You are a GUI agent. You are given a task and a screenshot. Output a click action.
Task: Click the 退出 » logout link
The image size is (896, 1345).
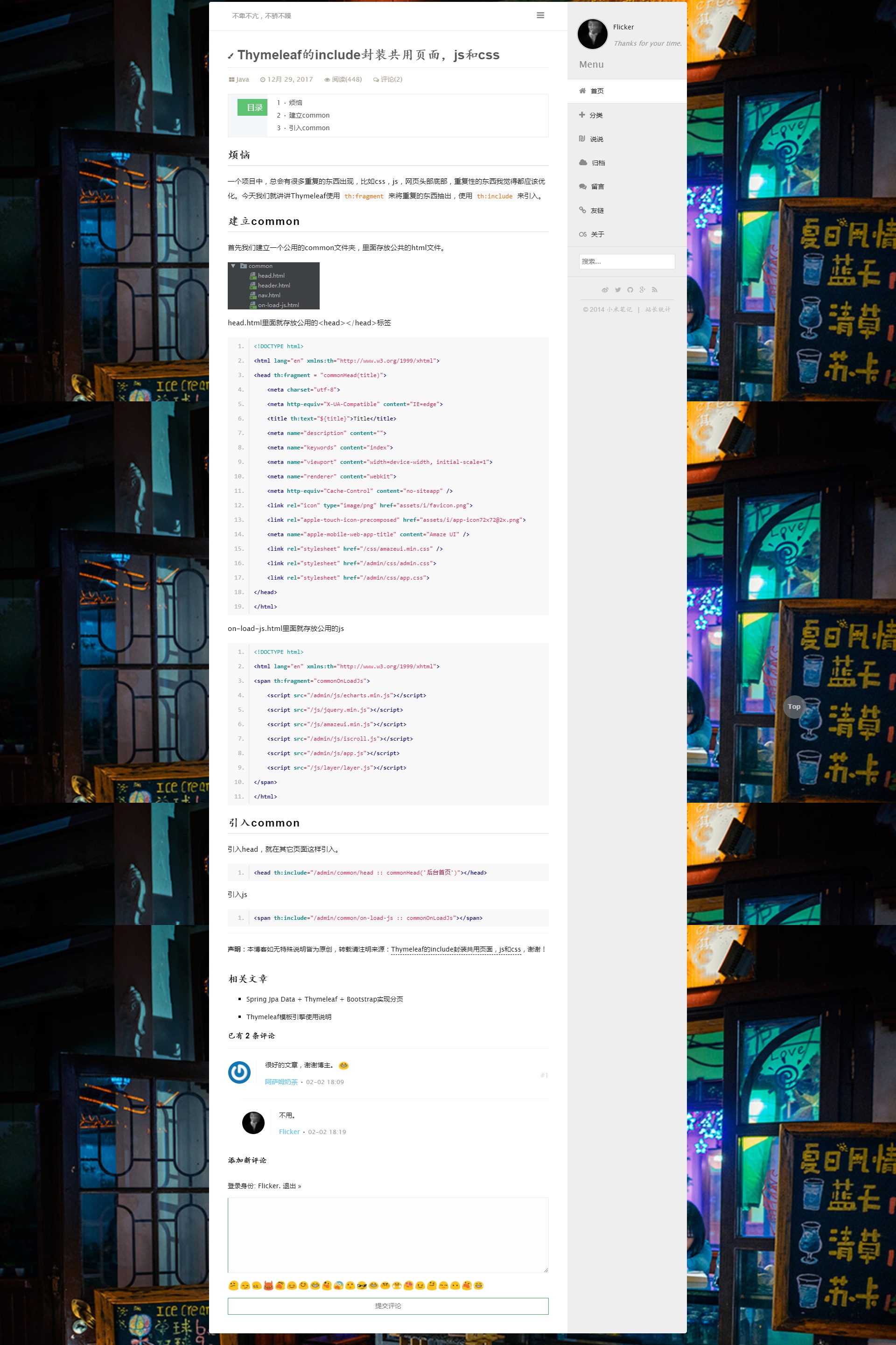coord(292,1185)
